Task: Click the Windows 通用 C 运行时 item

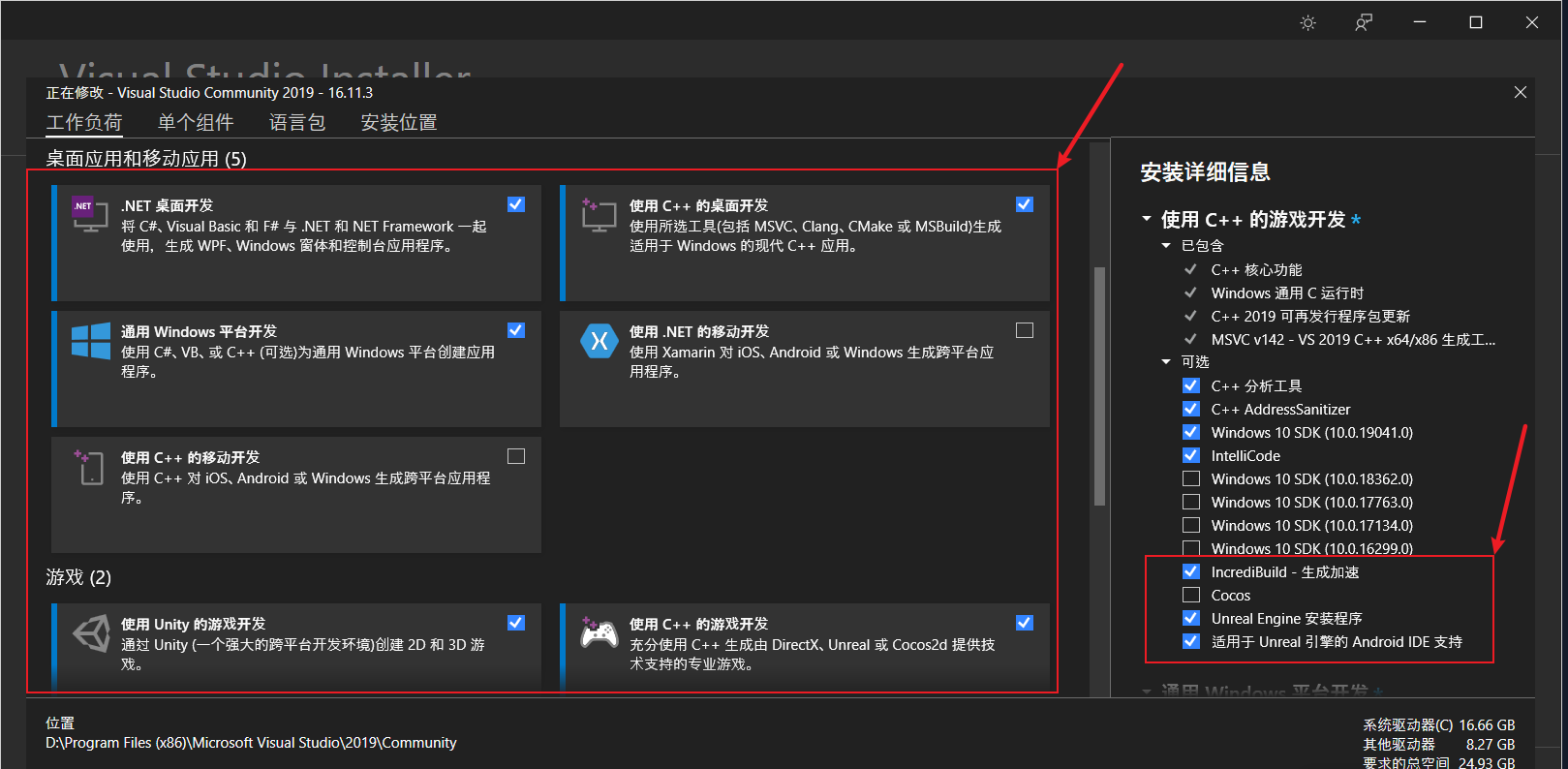Action: click(x=1287, y=292)
